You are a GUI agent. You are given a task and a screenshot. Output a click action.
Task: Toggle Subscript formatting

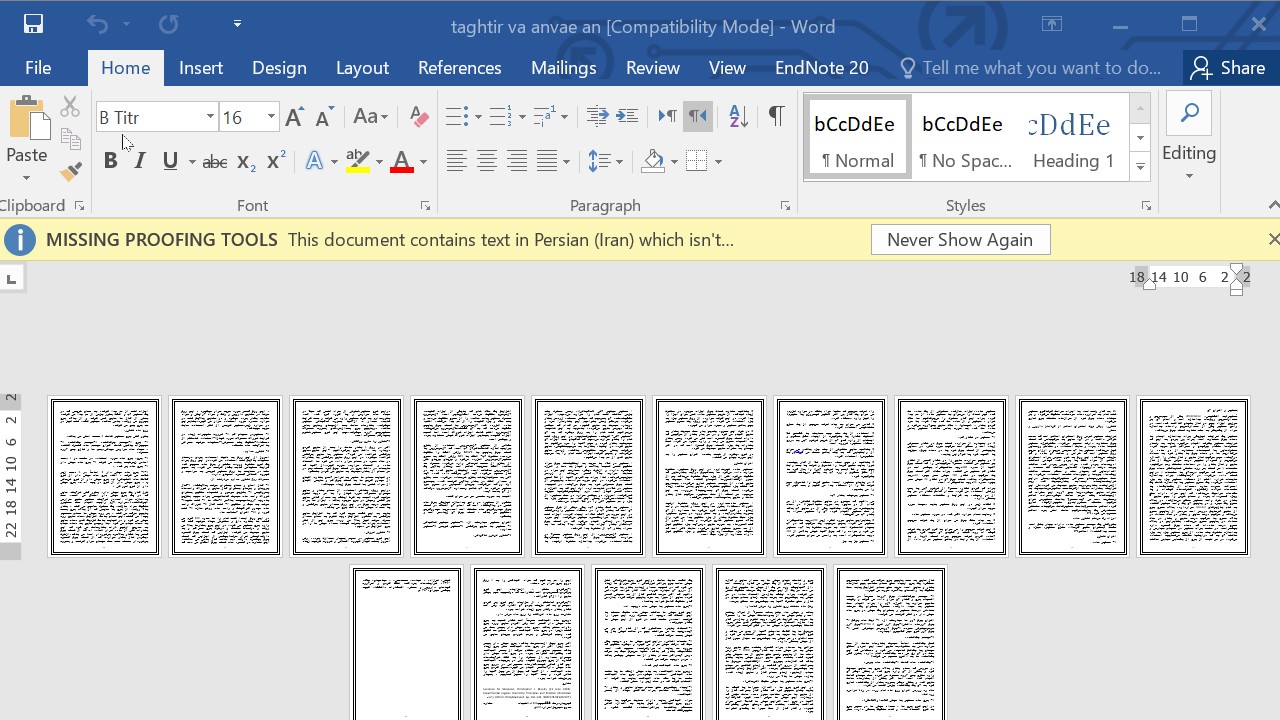point(246,162)
